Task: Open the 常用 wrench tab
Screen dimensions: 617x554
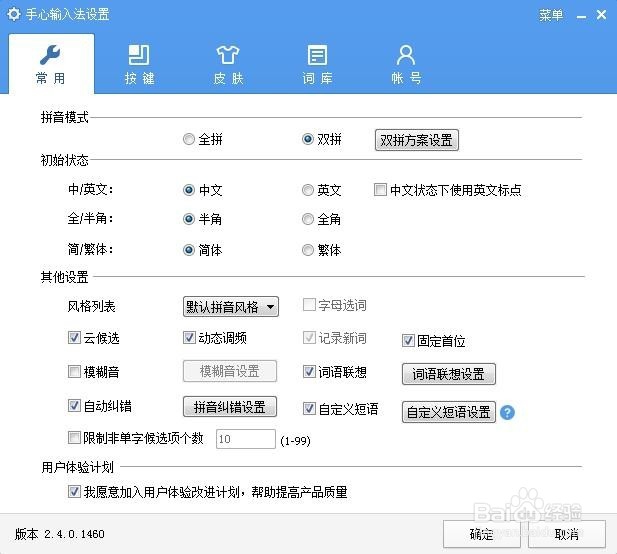Action: tap(51, 64)
